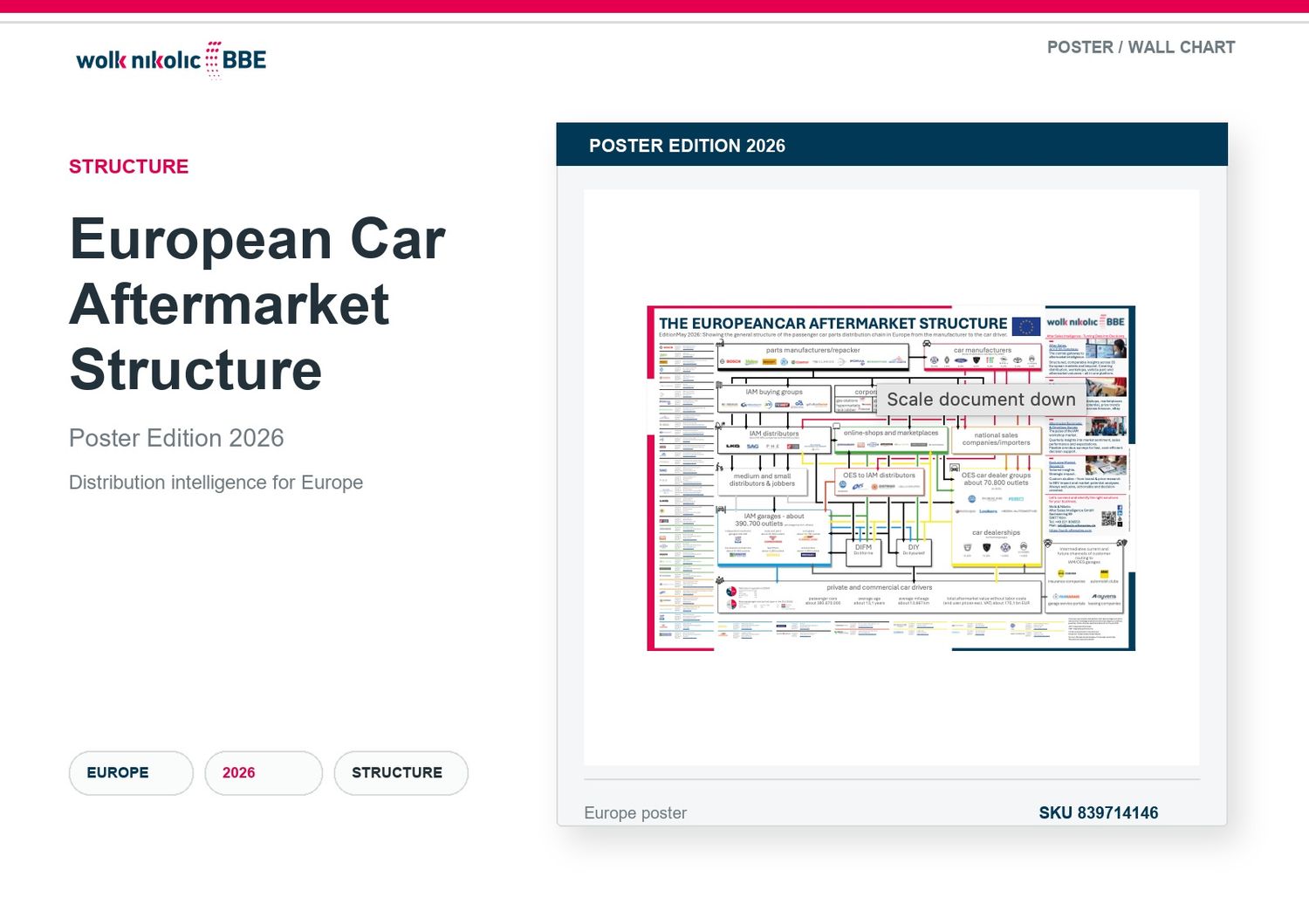Open the aftermarket structure poster thumbnail
The height and width of the screenshot is (924, 1309).
click(x=891, y=478)
